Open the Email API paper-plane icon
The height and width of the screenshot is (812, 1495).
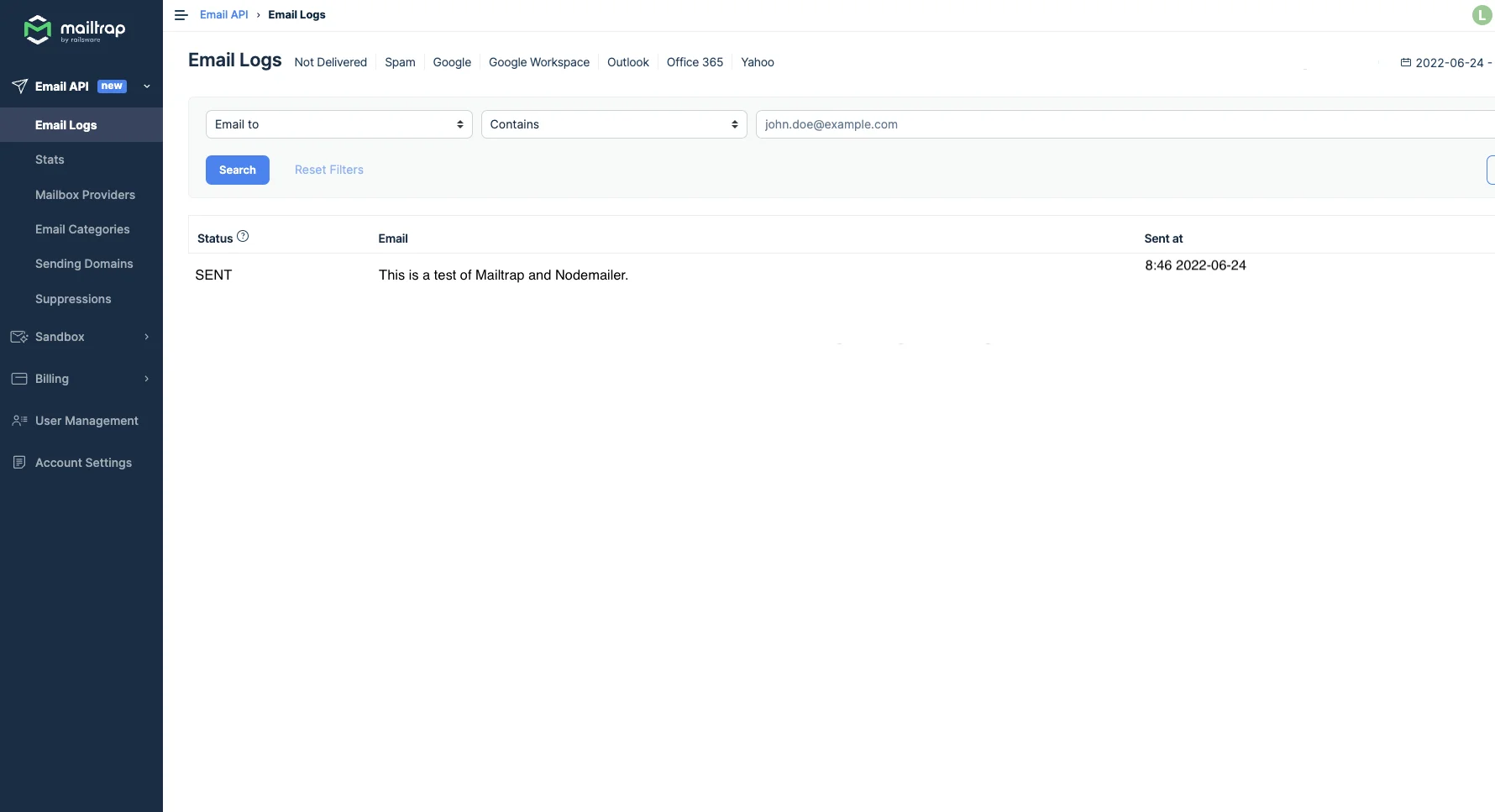pos(19,85)
